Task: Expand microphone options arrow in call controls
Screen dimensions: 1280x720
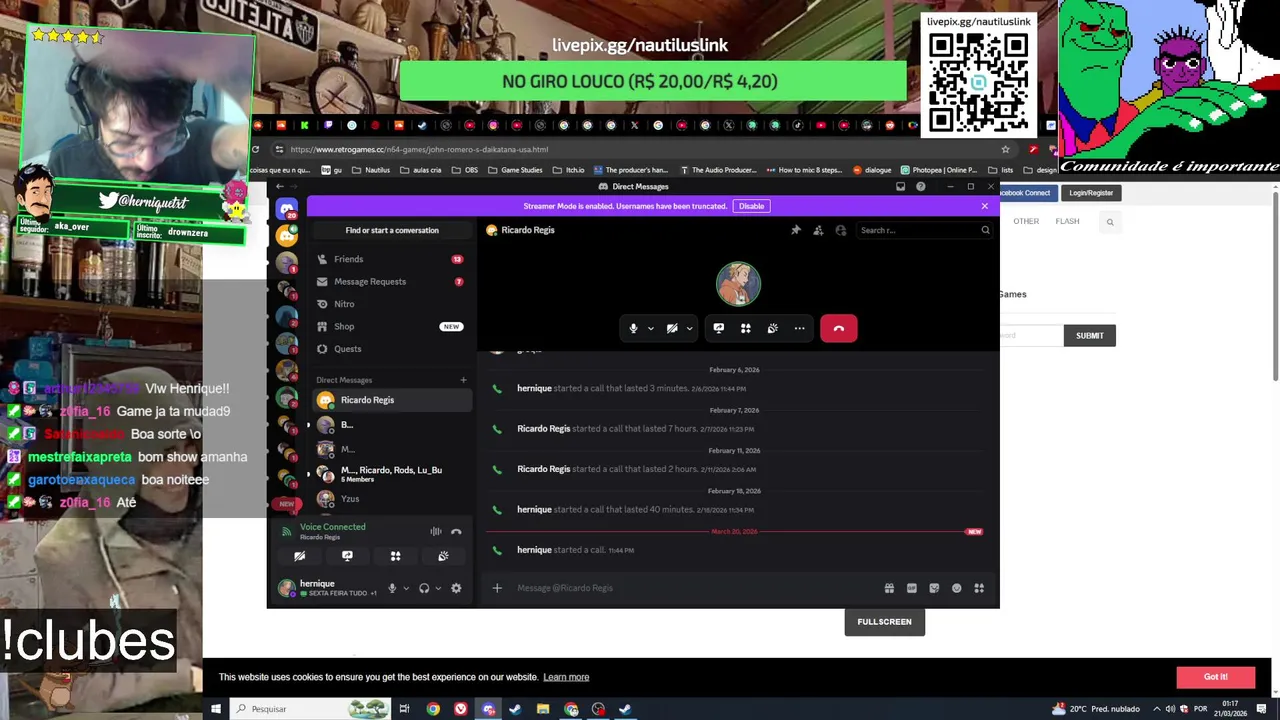Action: pos(650,328)
